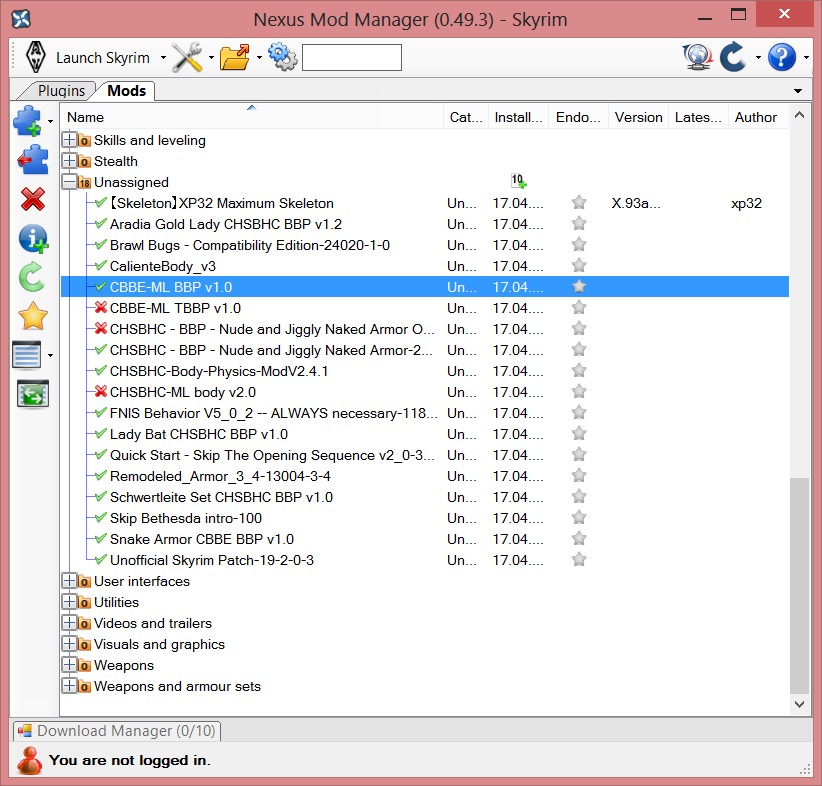Click the toolbar search text field
822x786 pixels.
[352, 57]
